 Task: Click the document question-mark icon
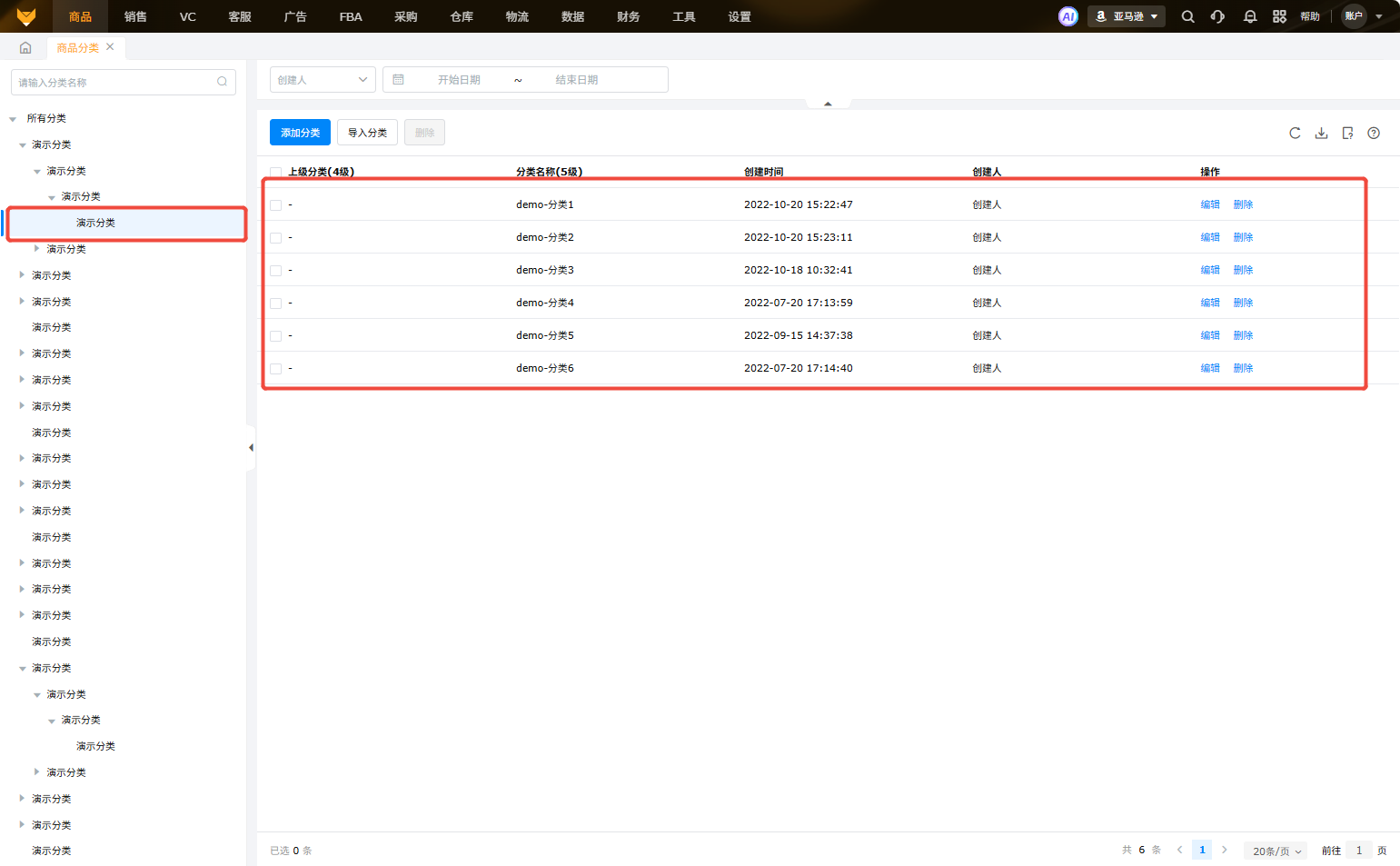click(x=1347, y=133)
